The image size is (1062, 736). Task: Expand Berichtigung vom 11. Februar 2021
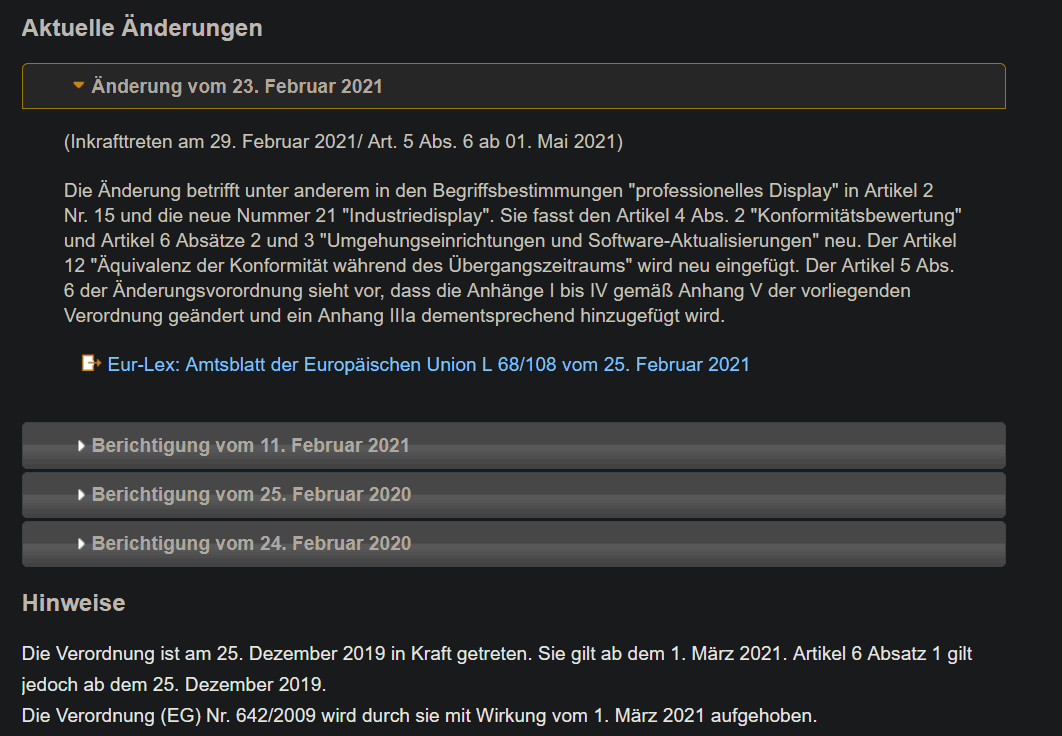point(250,446)
